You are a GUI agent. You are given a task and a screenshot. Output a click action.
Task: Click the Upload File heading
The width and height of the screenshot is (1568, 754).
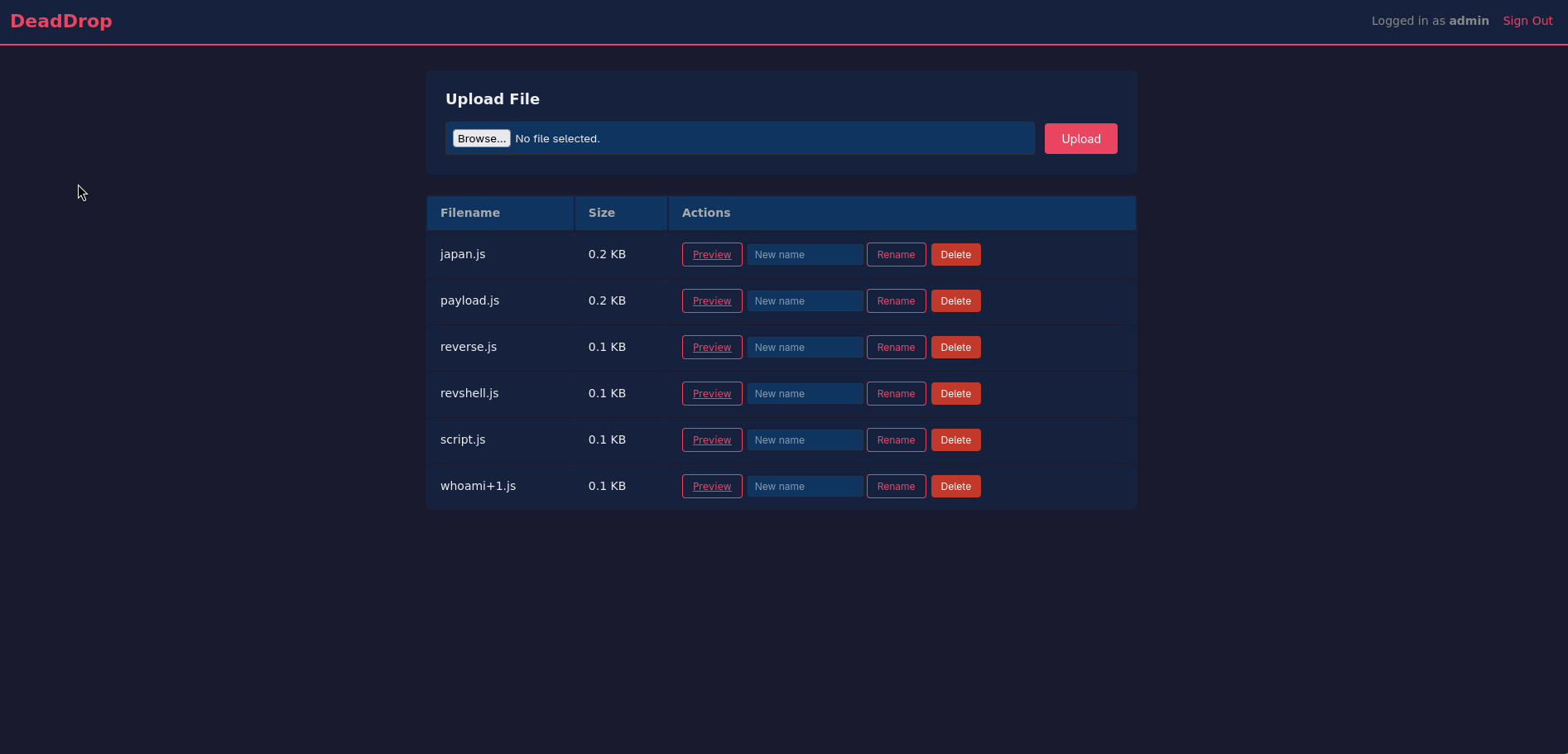coord(493,99)
